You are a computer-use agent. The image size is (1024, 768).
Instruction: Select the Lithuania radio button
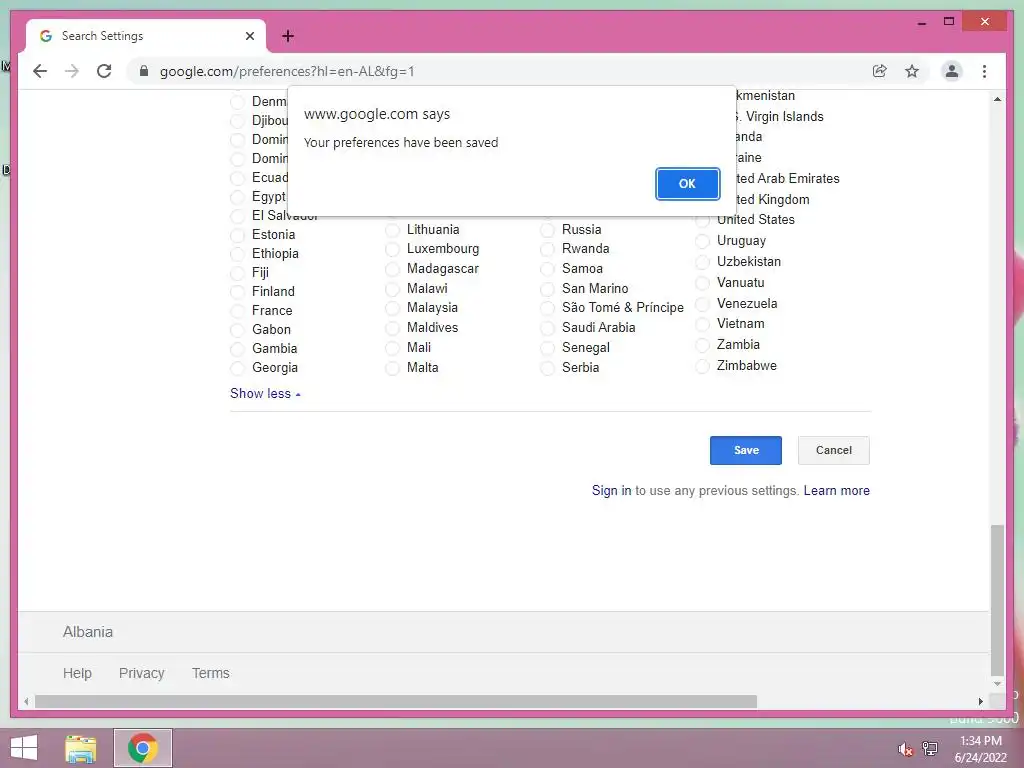[x=392, y=230]
